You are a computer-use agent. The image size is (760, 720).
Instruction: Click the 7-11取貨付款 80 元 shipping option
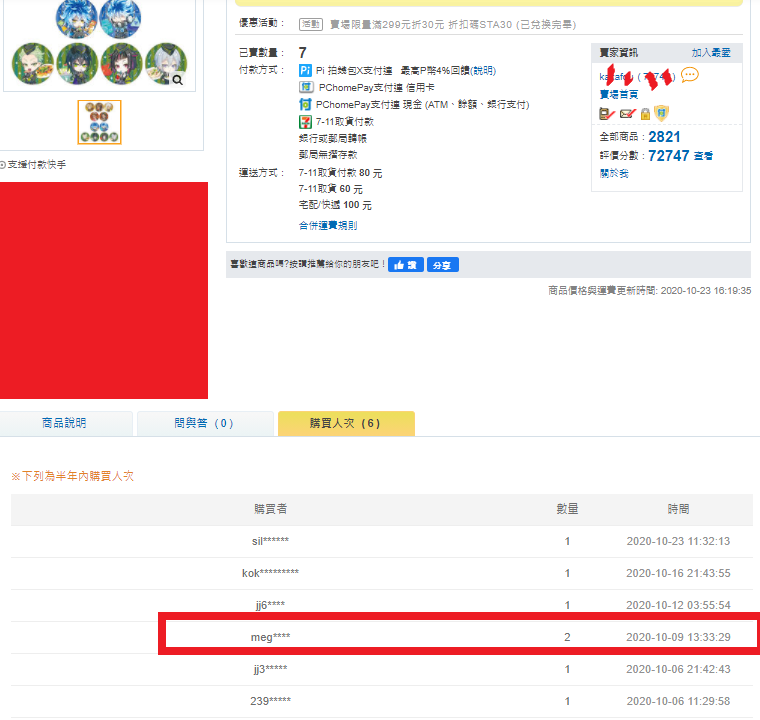[340, 173]
